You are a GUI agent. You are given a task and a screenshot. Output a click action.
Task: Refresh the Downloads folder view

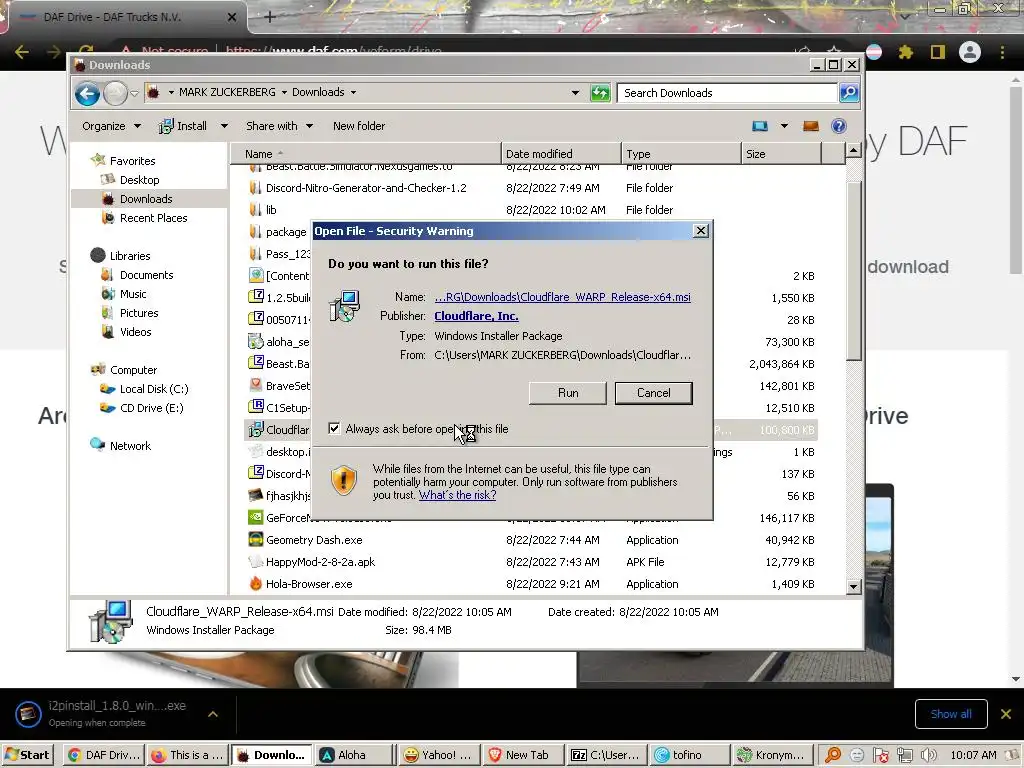click(600, 93)
